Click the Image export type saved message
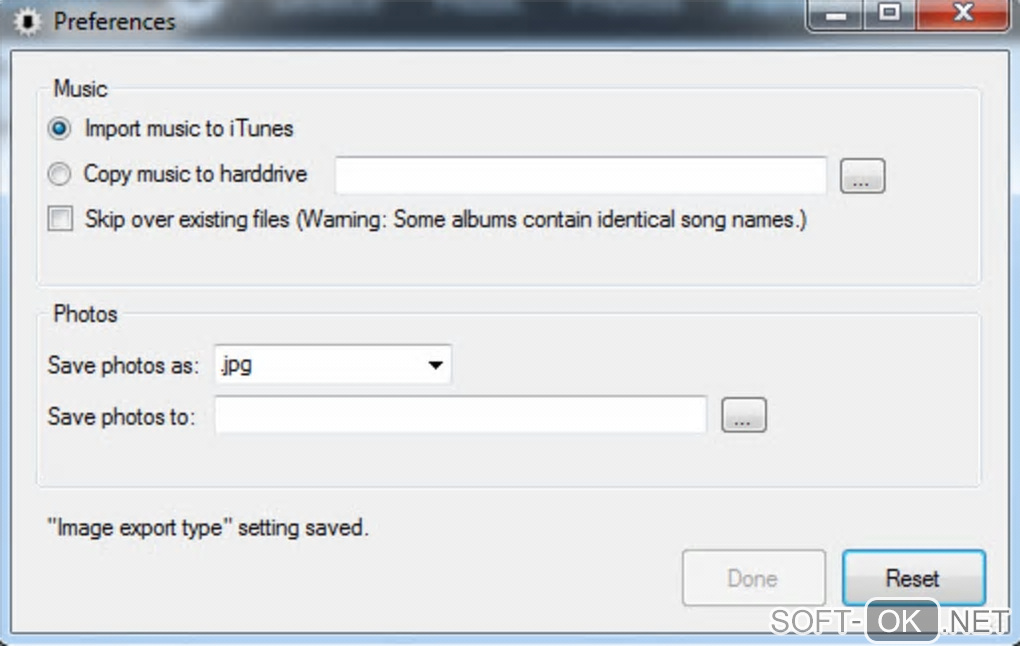This screenshot has width=1020, height=646. (208, 528)
